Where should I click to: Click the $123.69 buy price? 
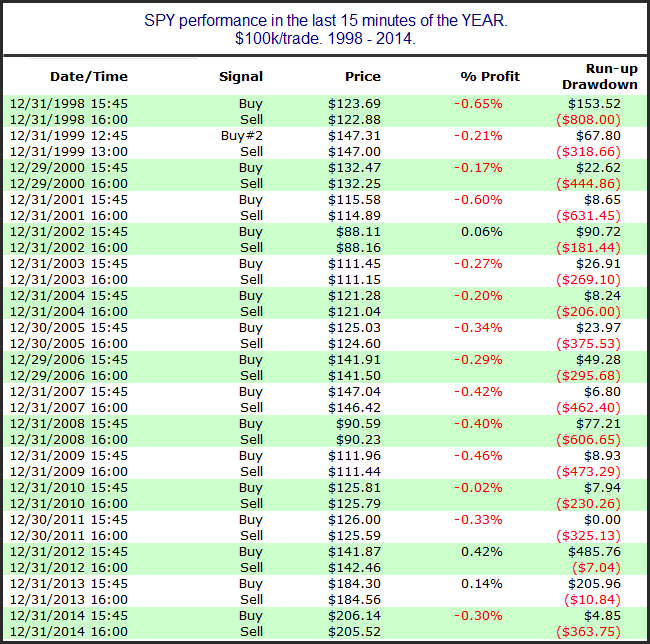tap(354, 104)
